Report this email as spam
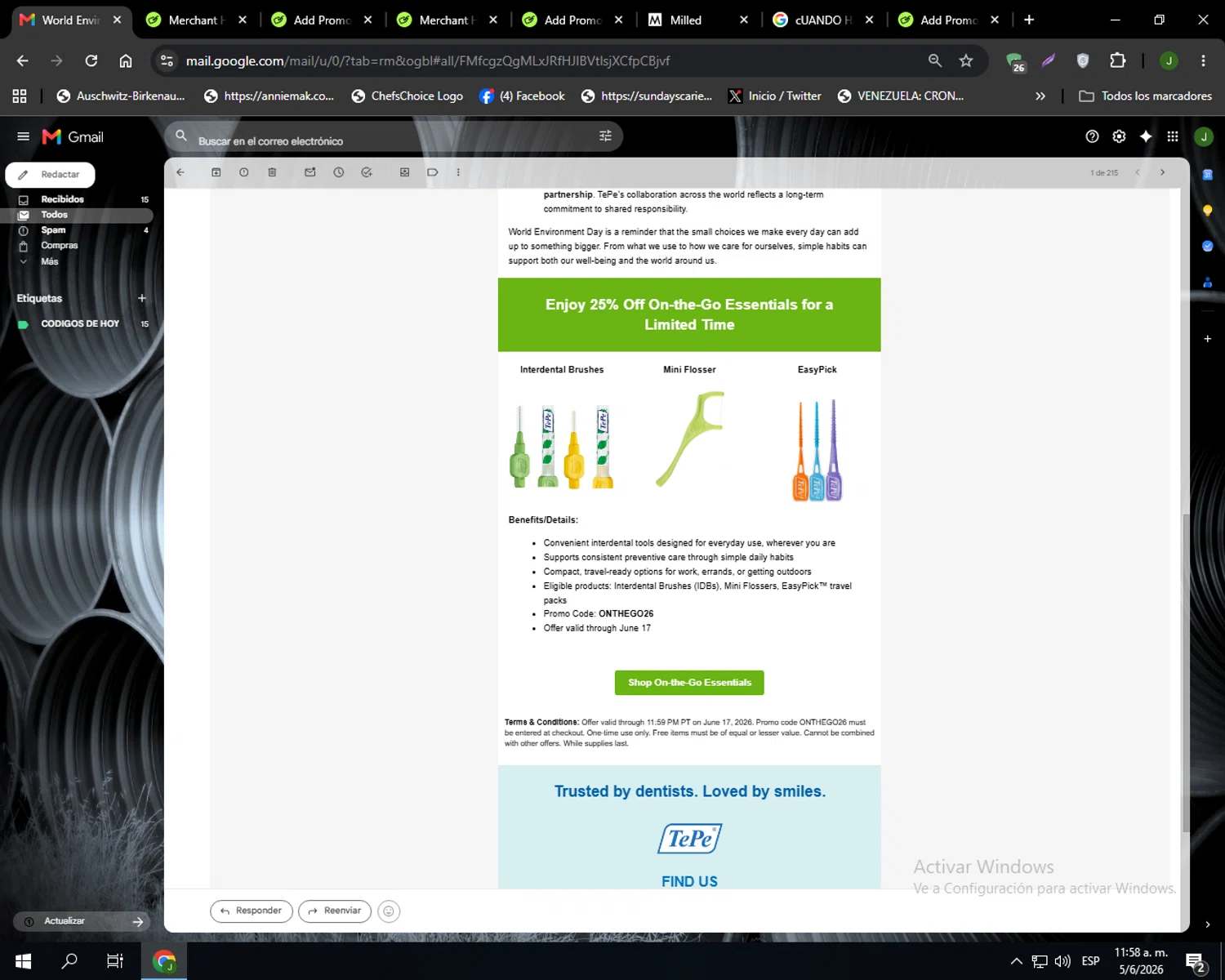Image resolution: width=1225 pixels, height=980 pixels. [x=244, y=172]
